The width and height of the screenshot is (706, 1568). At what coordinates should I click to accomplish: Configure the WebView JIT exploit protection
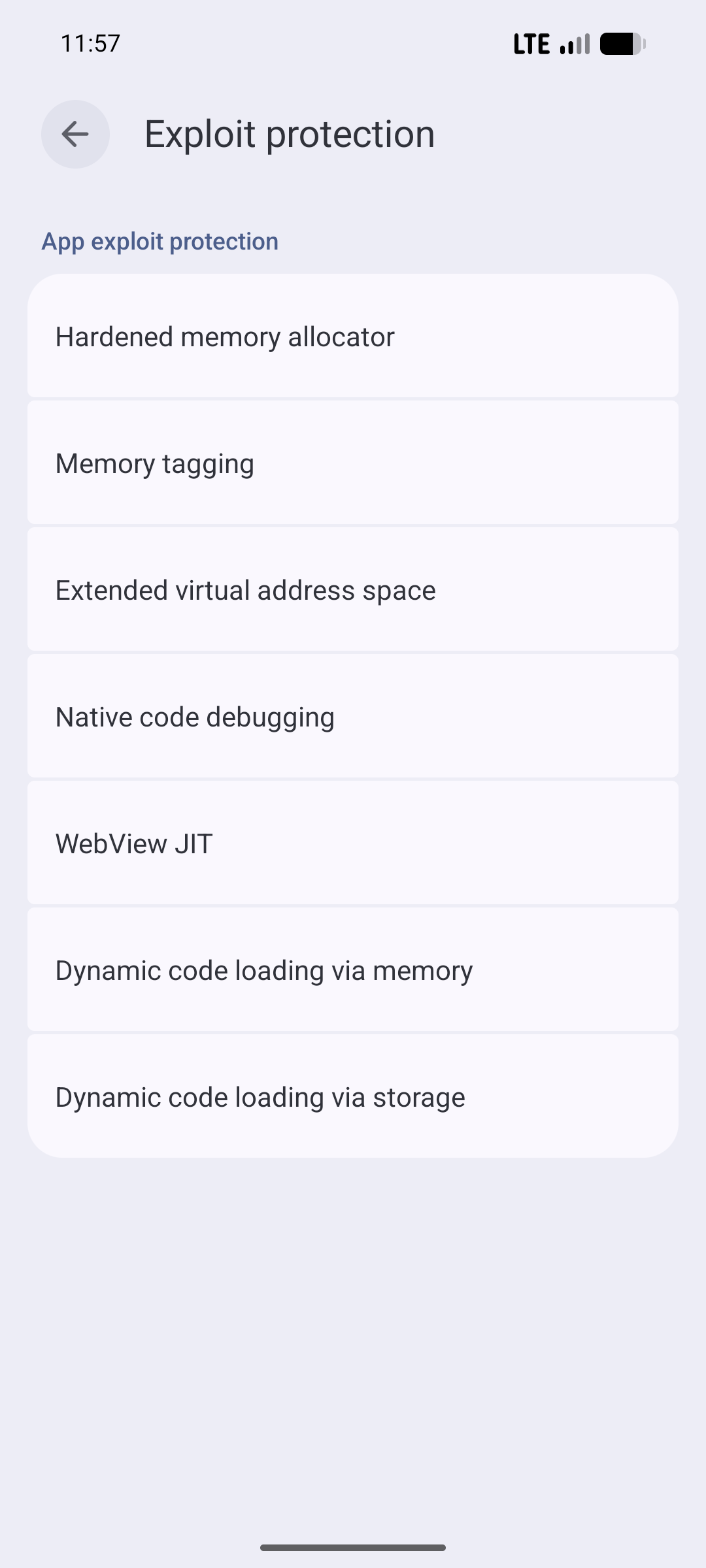pos(353,843)
